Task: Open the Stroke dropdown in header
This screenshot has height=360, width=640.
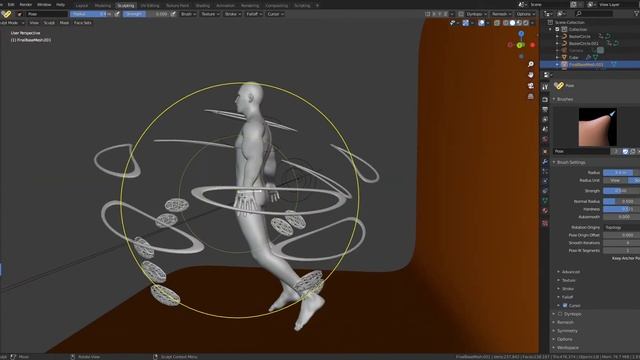Action: click(x=233, y=14)
